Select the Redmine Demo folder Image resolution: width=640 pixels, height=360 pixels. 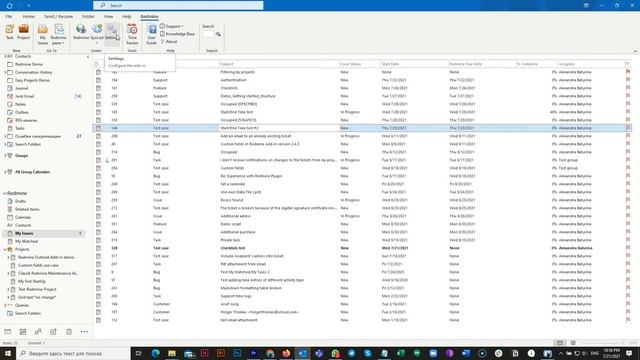point(29,64)
